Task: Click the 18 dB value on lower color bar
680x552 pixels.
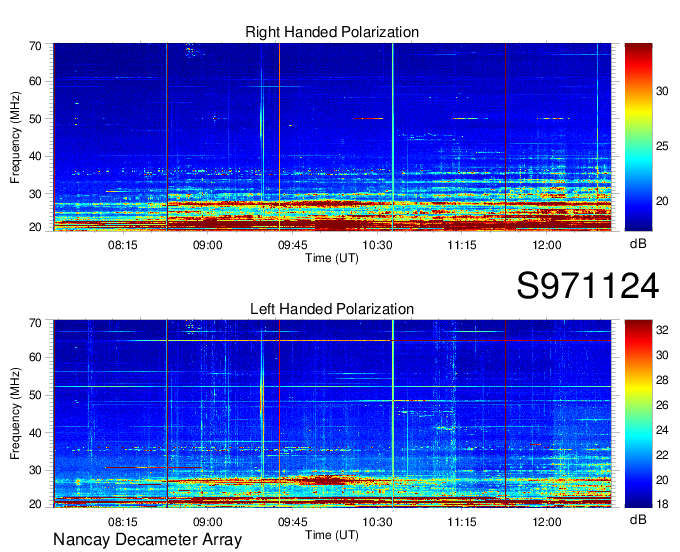Action: 662,504
